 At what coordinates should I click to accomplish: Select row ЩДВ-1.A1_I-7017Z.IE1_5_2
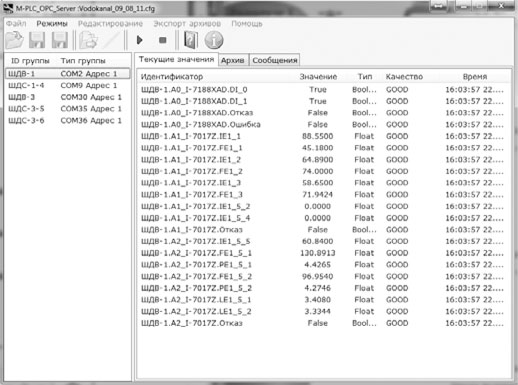[x=324, y=206]
